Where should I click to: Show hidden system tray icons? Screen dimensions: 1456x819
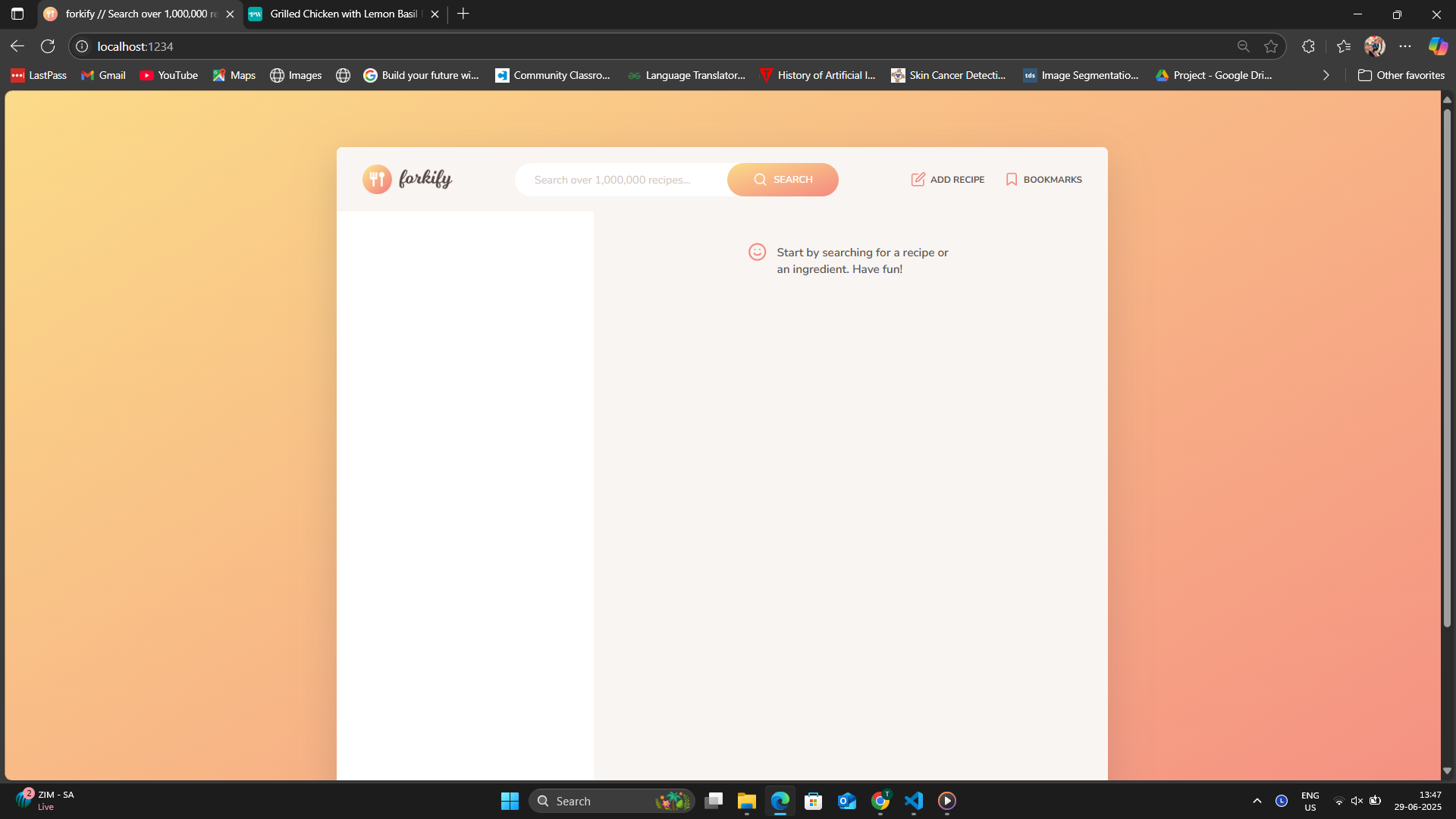point(1257,801)
